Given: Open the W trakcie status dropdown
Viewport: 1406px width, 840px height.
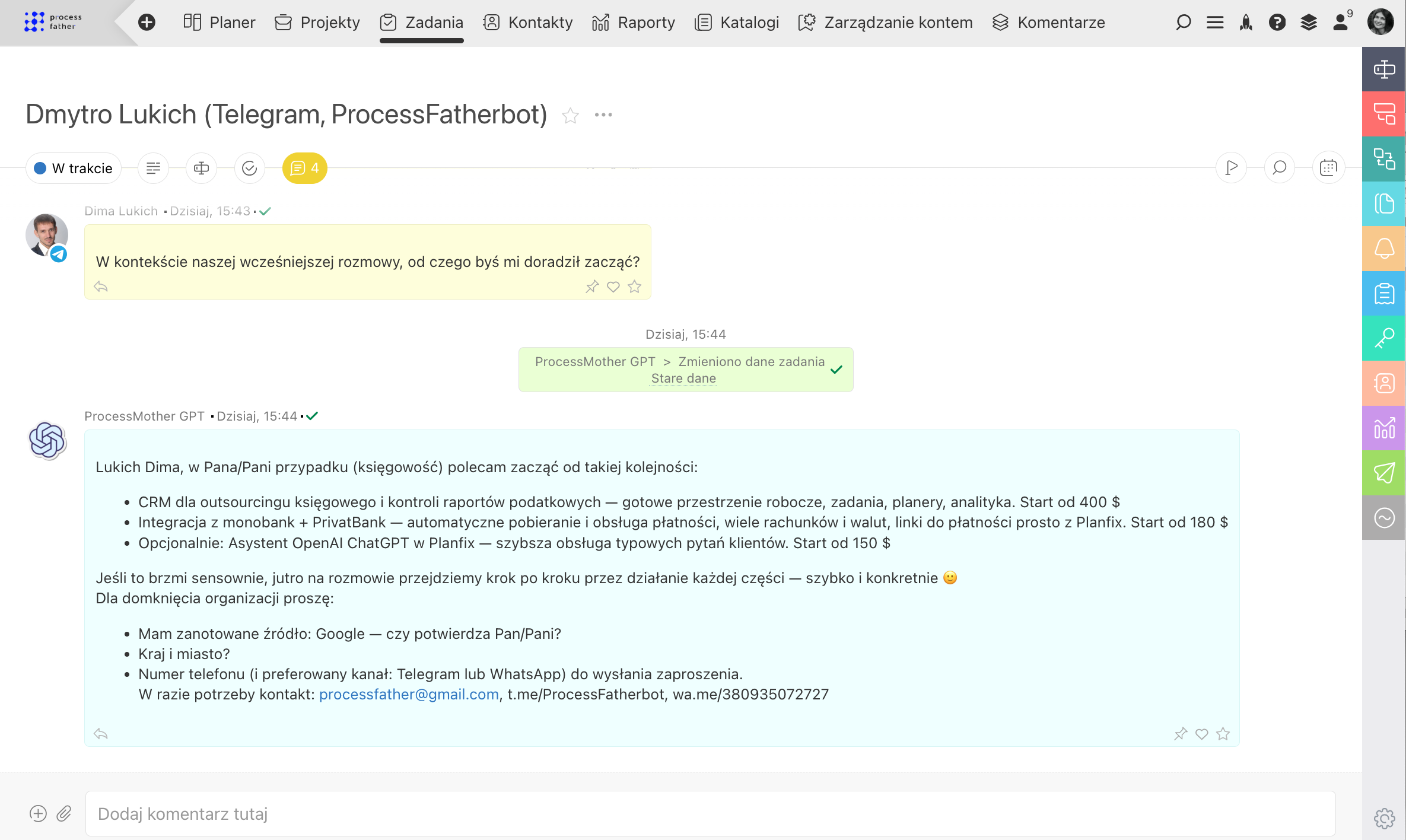Looking at the screenshot, I should [74, 168].
